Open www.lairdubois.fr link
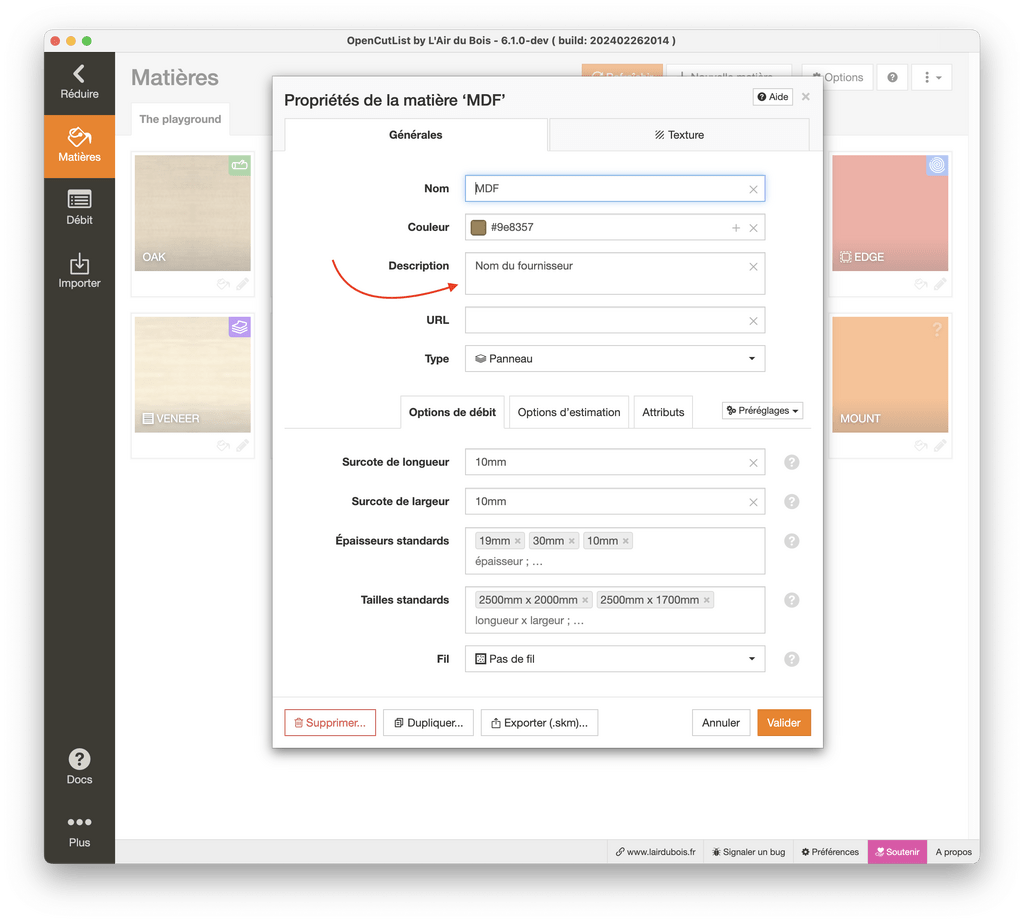Image resolution: width=1024 pixels, height=922 pixels. click(x=656, y=852)
